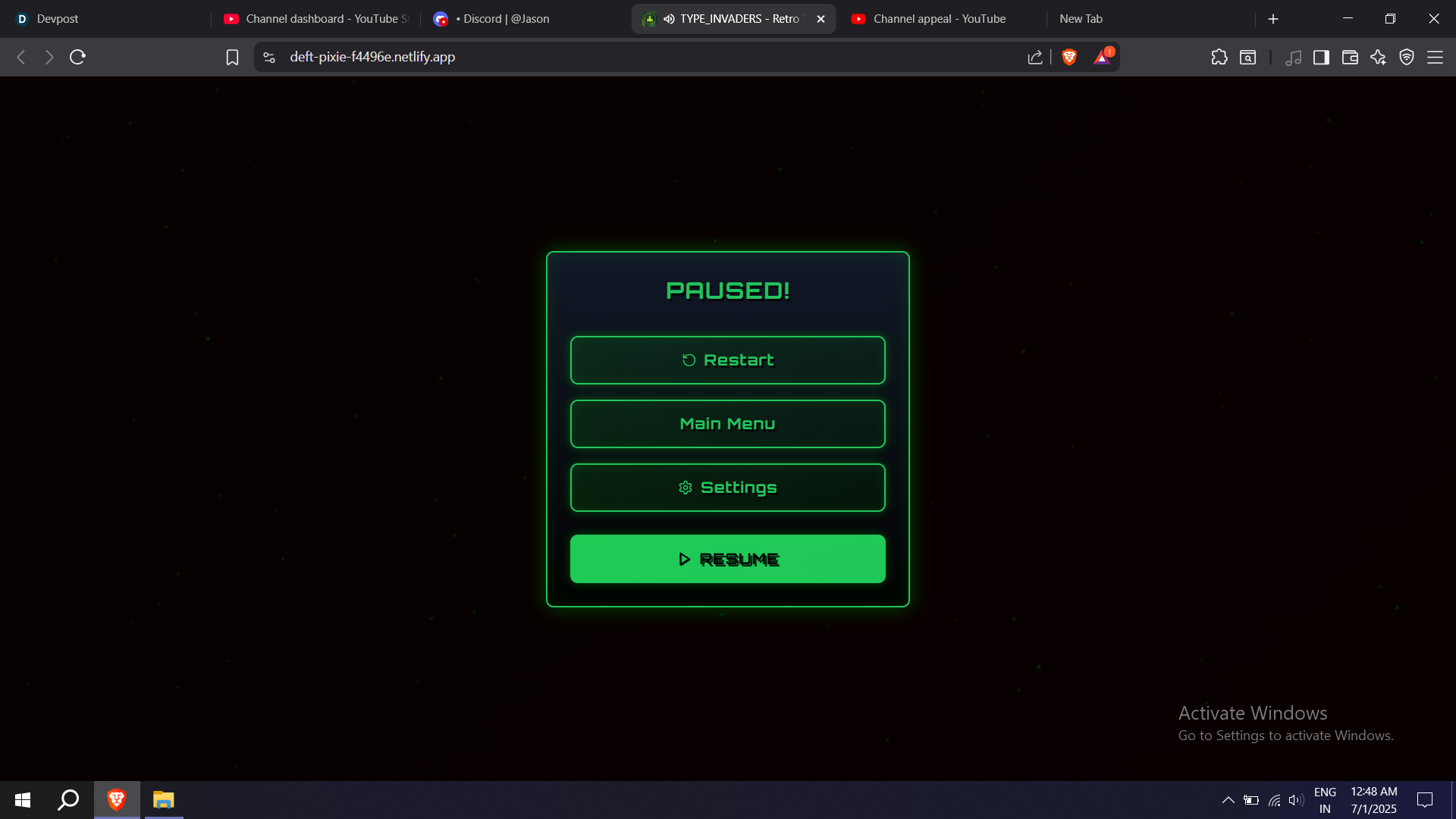Click the Restart game button
This screenshot has width=1456, height=819.
tap(727, 360)
